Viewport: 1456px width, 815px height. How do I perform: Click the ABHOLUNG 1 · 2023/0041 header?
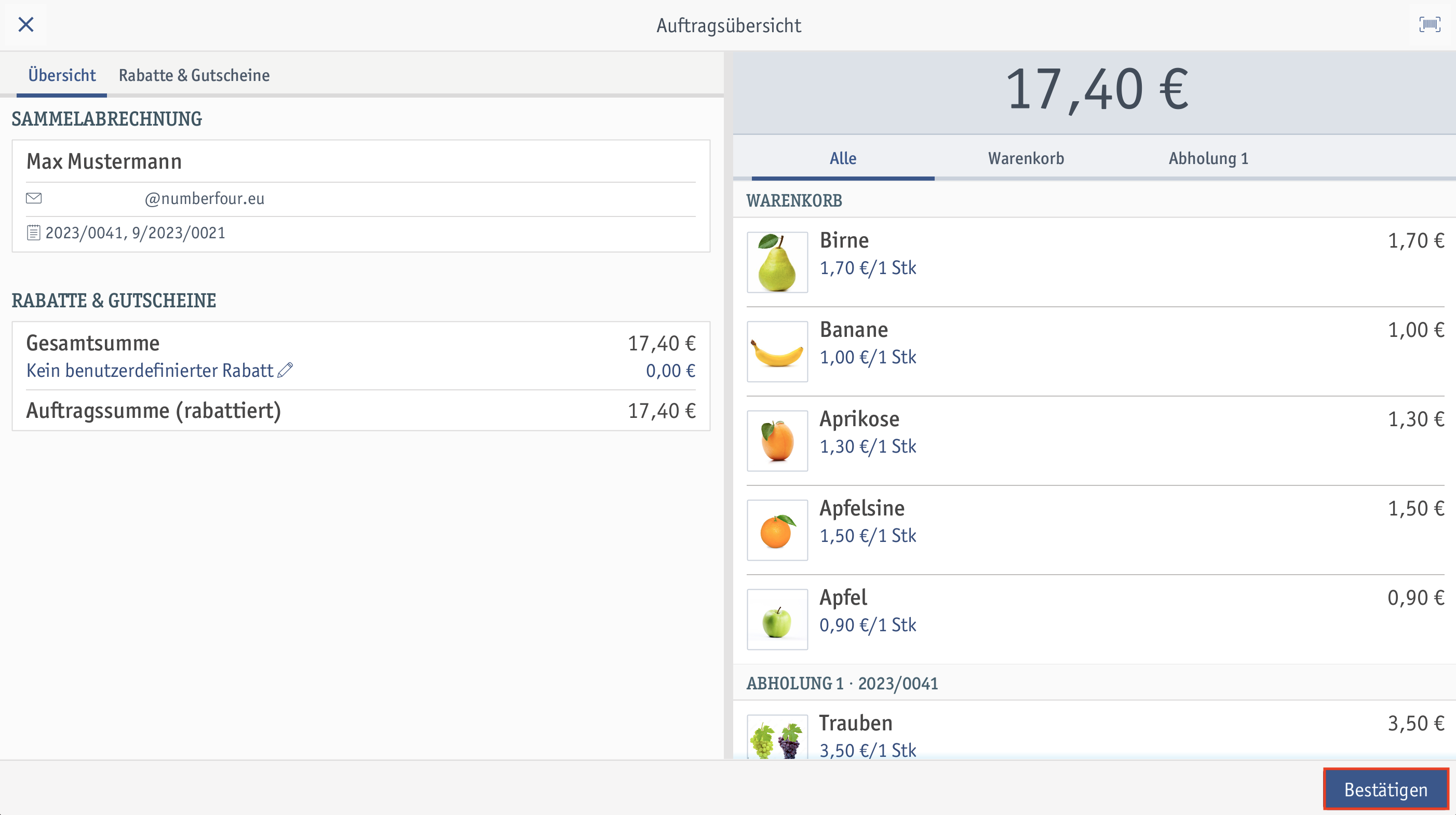[842, 684]
